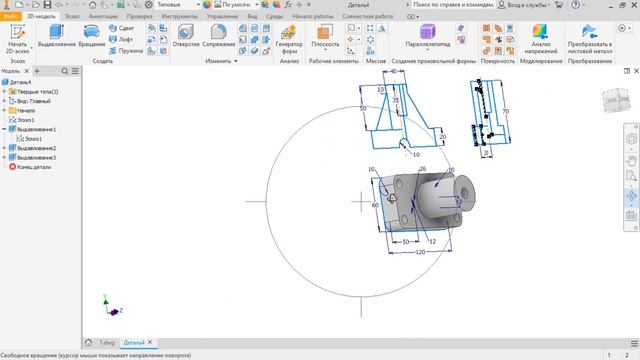
Task: Click the home icon beside document tabs
Action: click(x=88, y=342)
